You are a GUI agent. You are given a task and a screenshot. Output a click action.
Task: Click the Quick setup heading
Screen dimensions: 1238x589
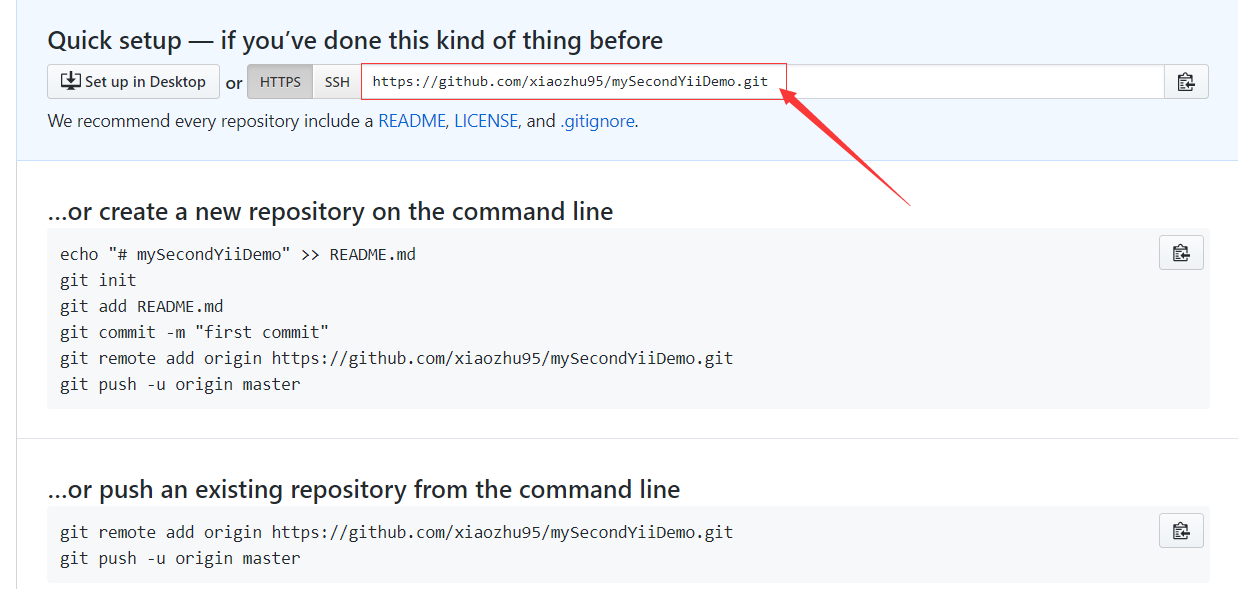355,41
